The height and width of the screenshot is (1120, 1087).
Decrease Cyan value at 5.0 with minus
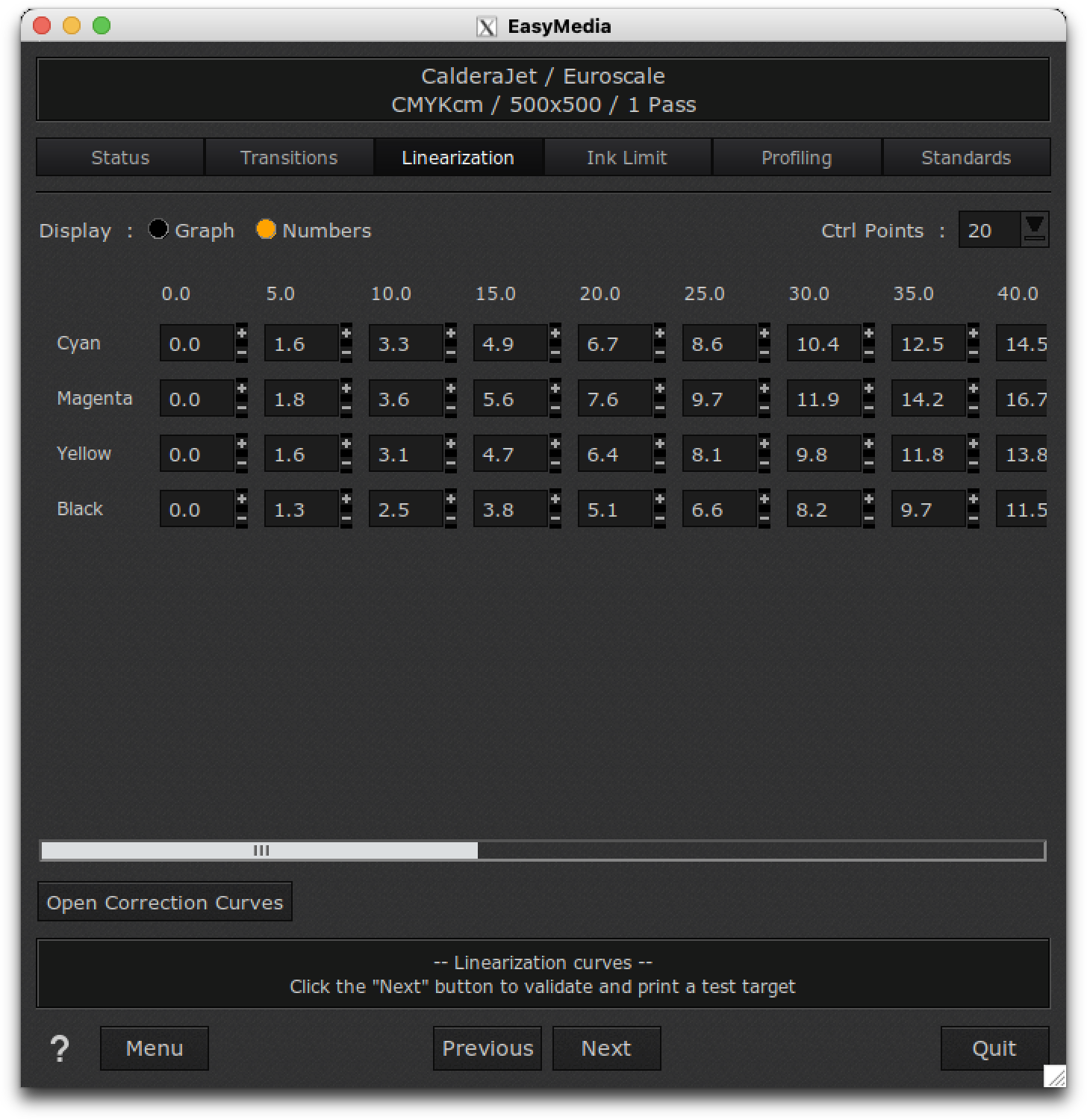pyautogui.click(x=346, y=352)
